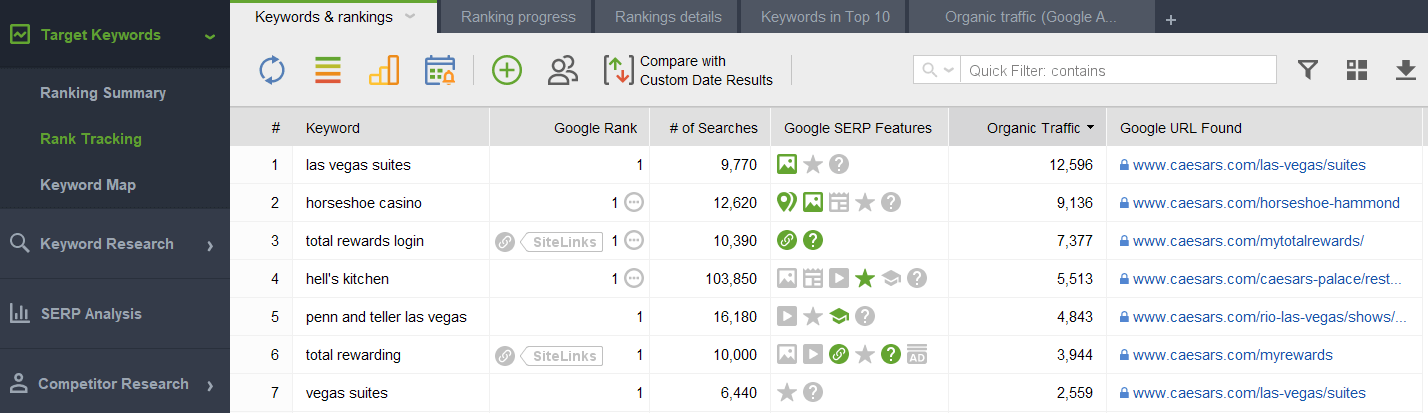This screenshot has width=1428, height=413.
Task: Open Keyword Map in sidebar
Action: click(x=88, y=185)
